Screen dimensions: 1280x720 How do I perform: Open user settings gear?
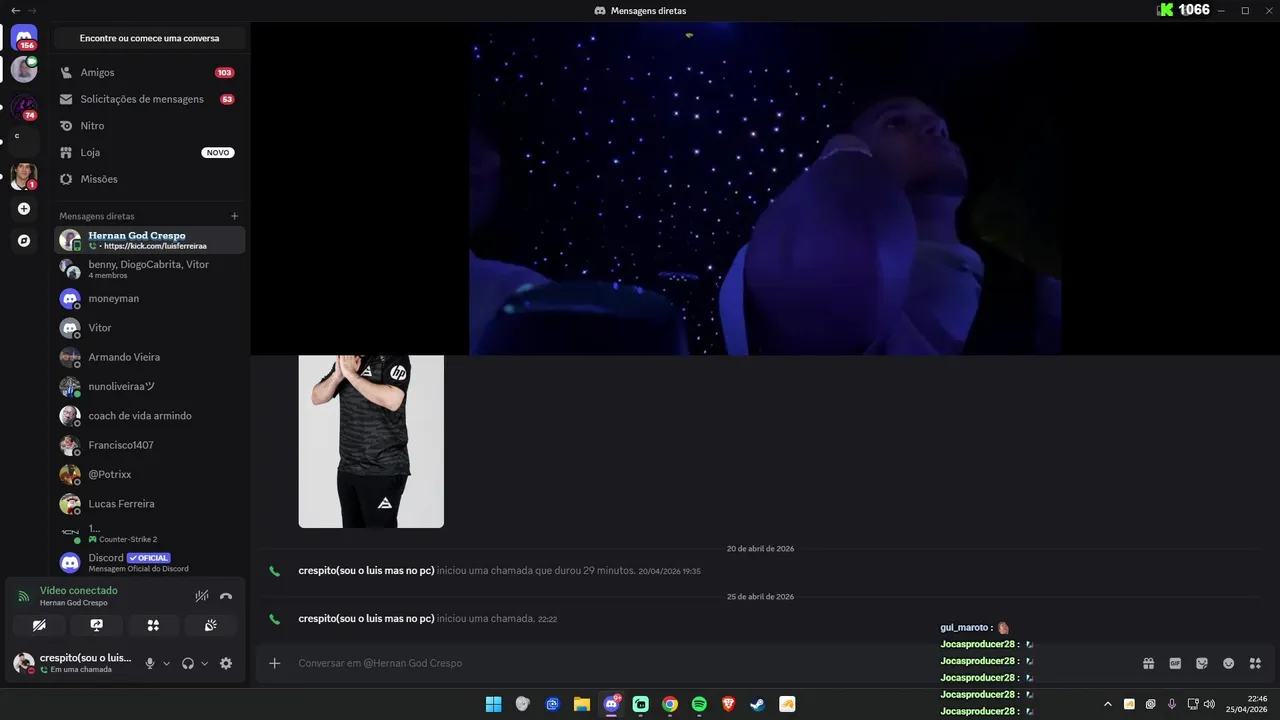pyautogui.click(x=226, y=663)
